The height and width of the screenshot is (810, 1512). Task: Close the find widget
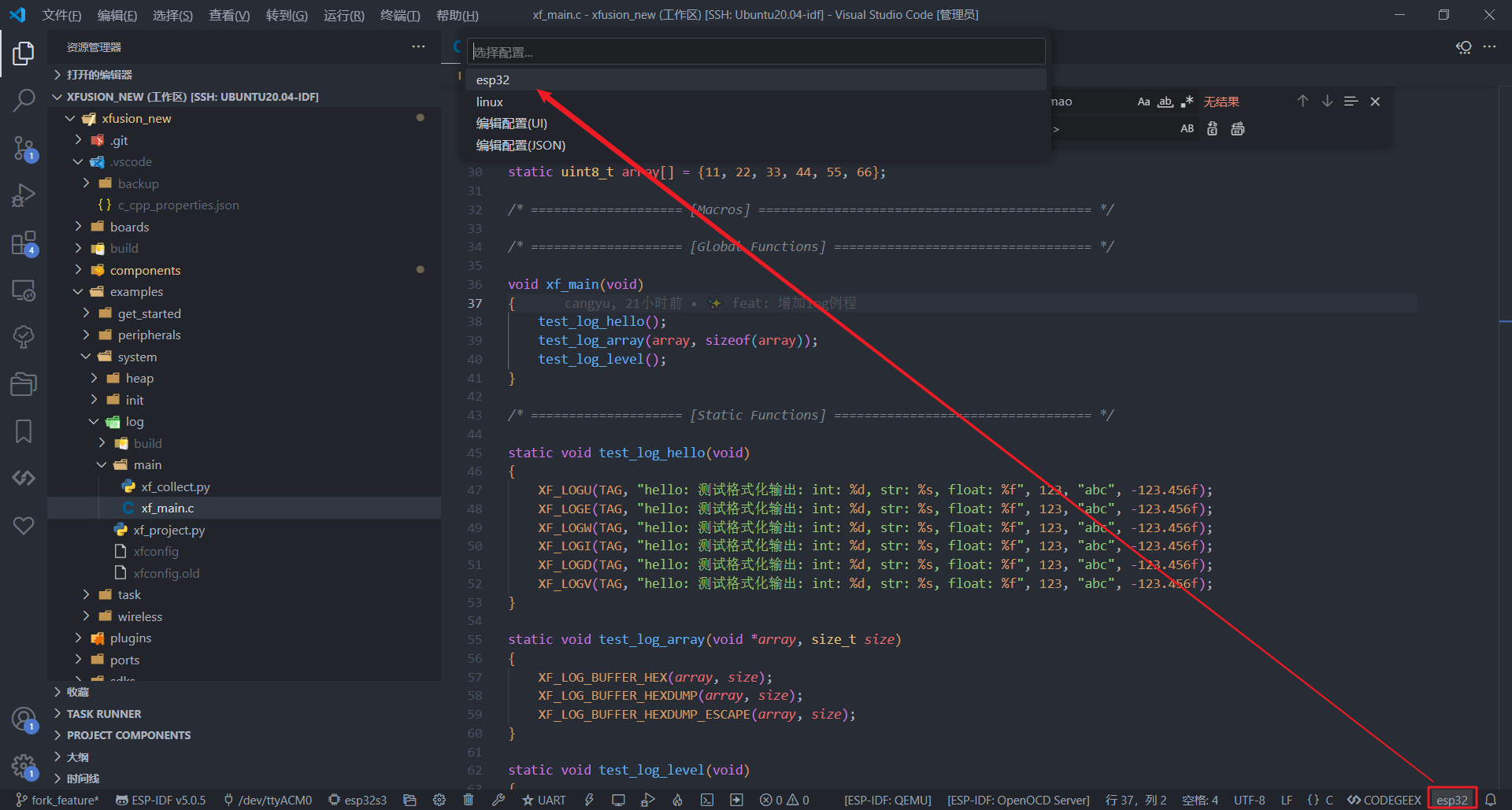(1375, 102)
